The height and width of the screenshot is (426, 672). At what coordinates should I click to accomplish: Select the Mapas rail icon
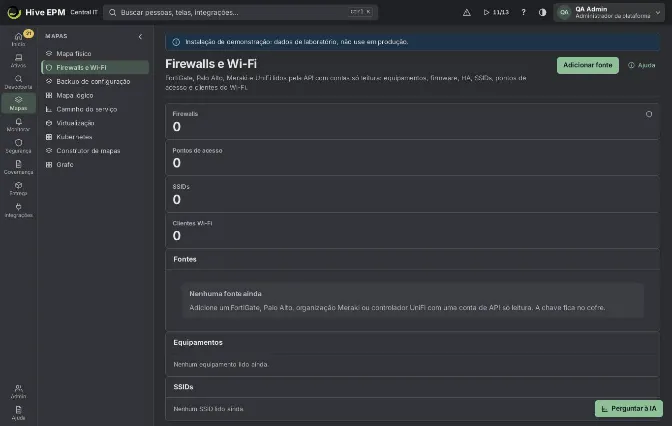(18, 103)
